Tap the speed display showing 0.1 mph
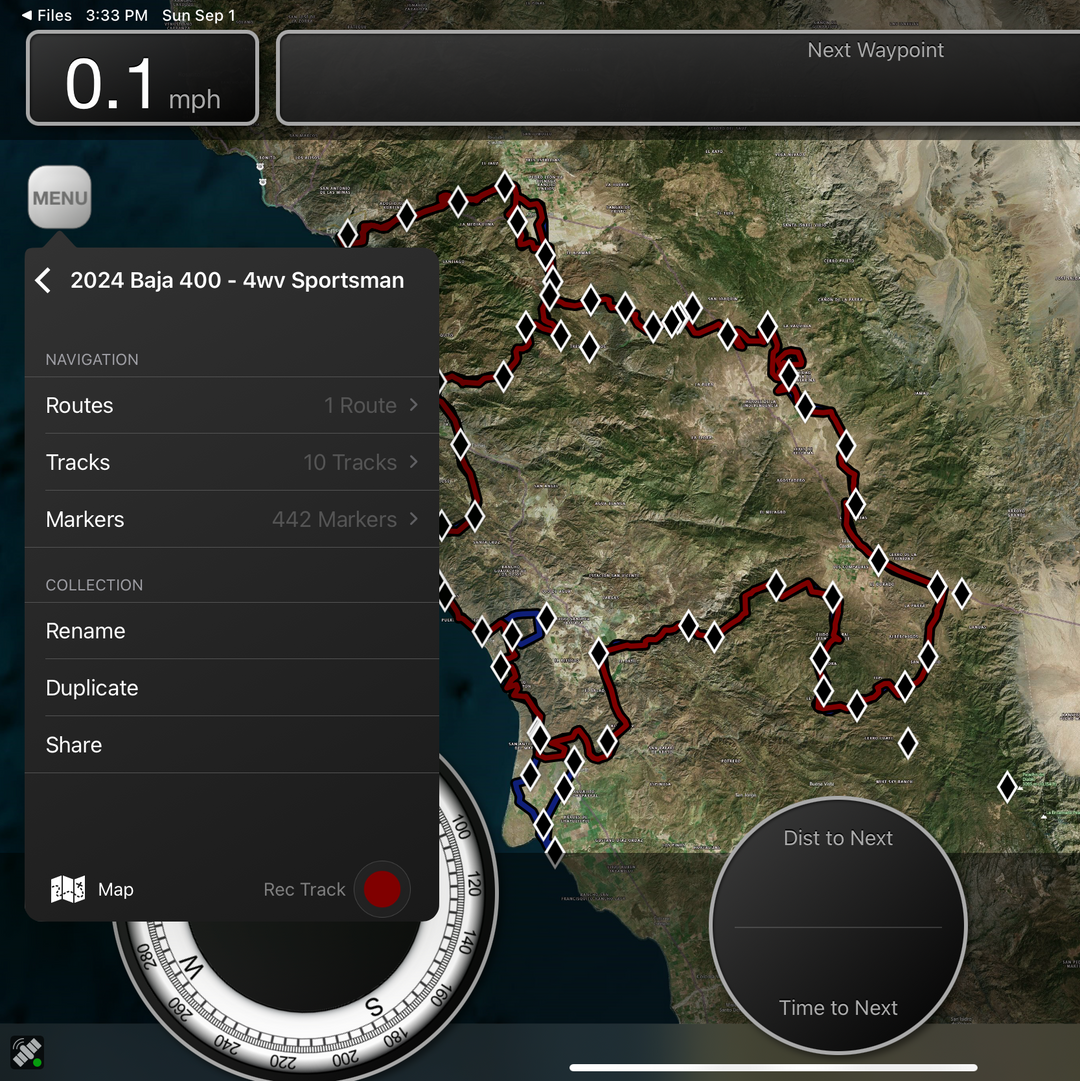1080x1081 pixels. tap(142, 79)
